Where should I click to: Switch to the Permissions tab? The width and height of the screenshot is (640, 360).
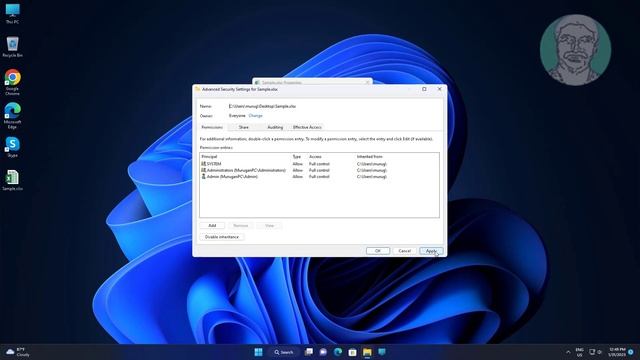click(212, 127)
